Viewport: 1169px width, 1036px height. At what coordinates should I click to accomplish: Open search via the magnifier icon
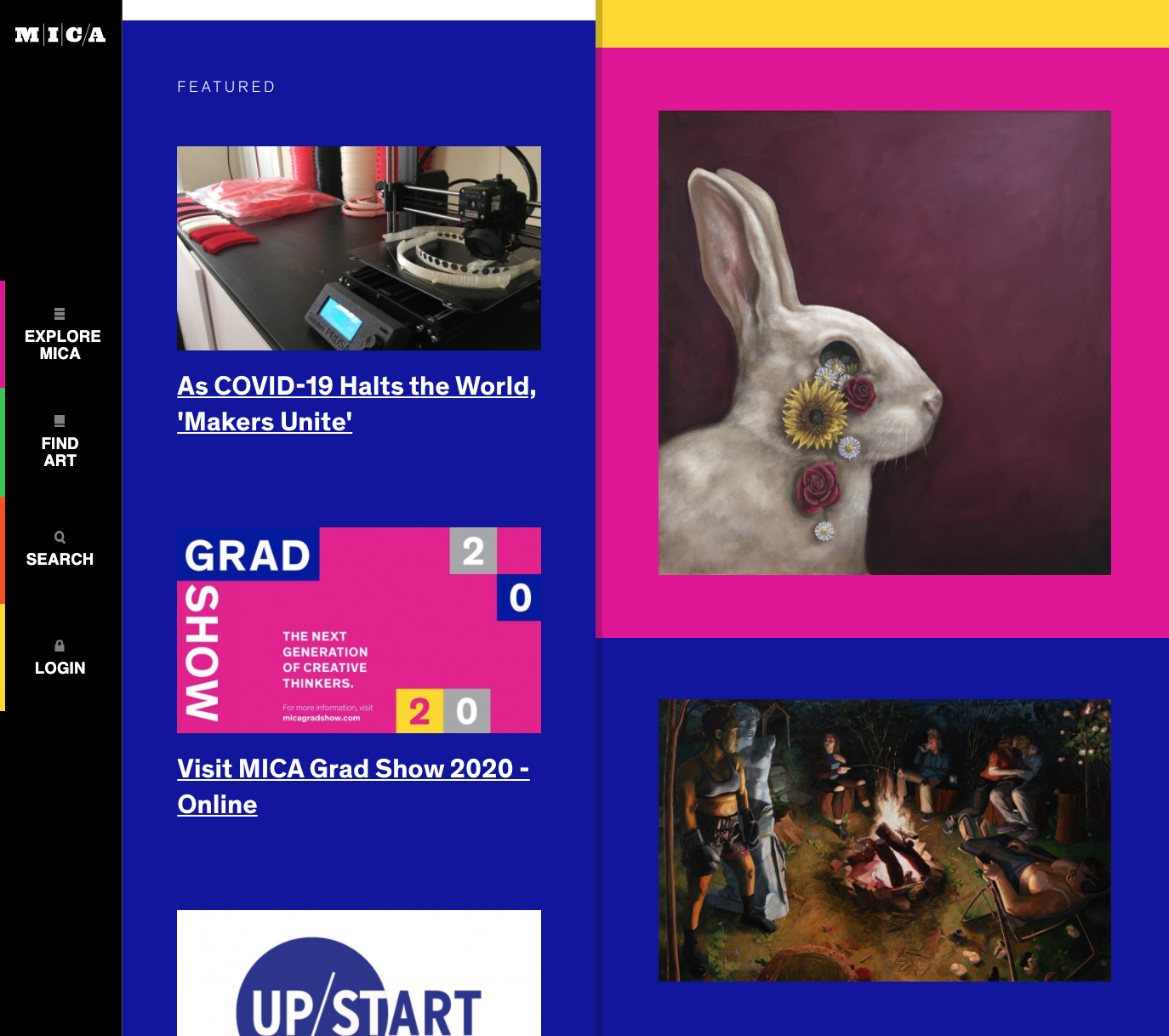coord(60,538)
